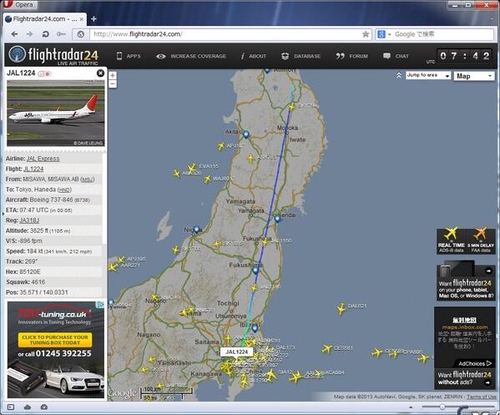Open the APPS menu

(x=129, y=56)
